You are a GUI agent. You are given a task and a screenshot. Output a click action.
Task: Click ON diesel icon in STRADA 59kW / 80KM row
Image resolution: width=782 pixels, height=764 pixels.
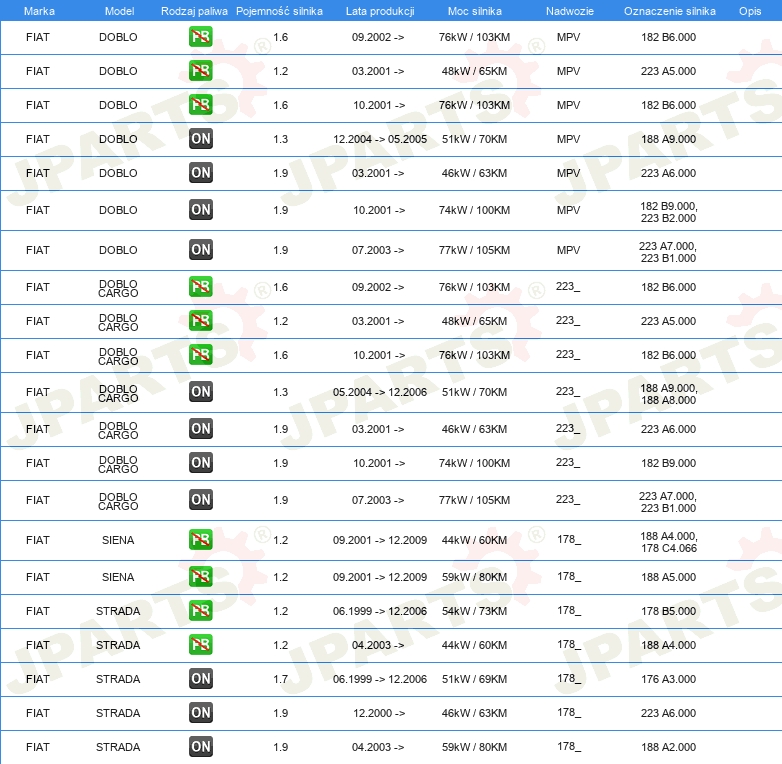point(200,747)
